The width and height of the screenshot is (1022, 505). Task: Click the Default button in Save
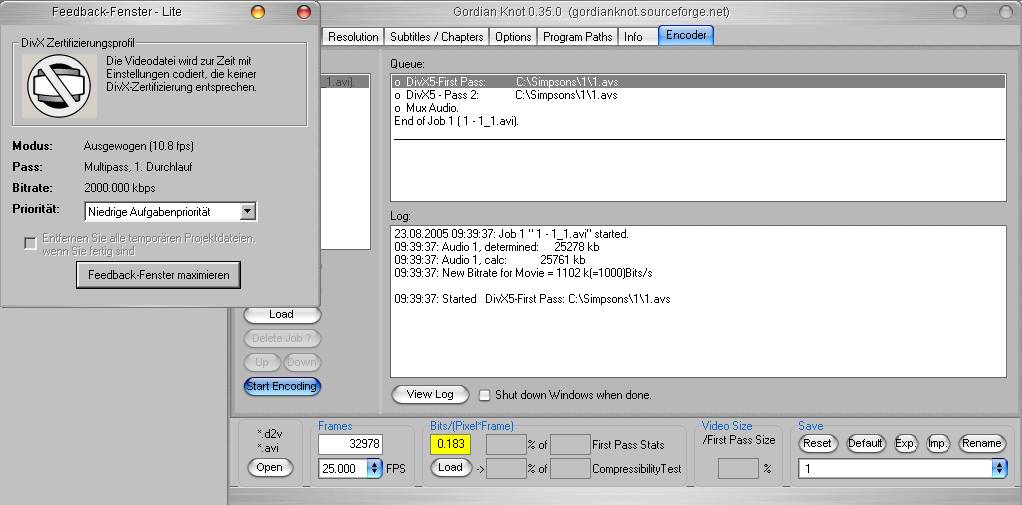click(x=866, y=443)
